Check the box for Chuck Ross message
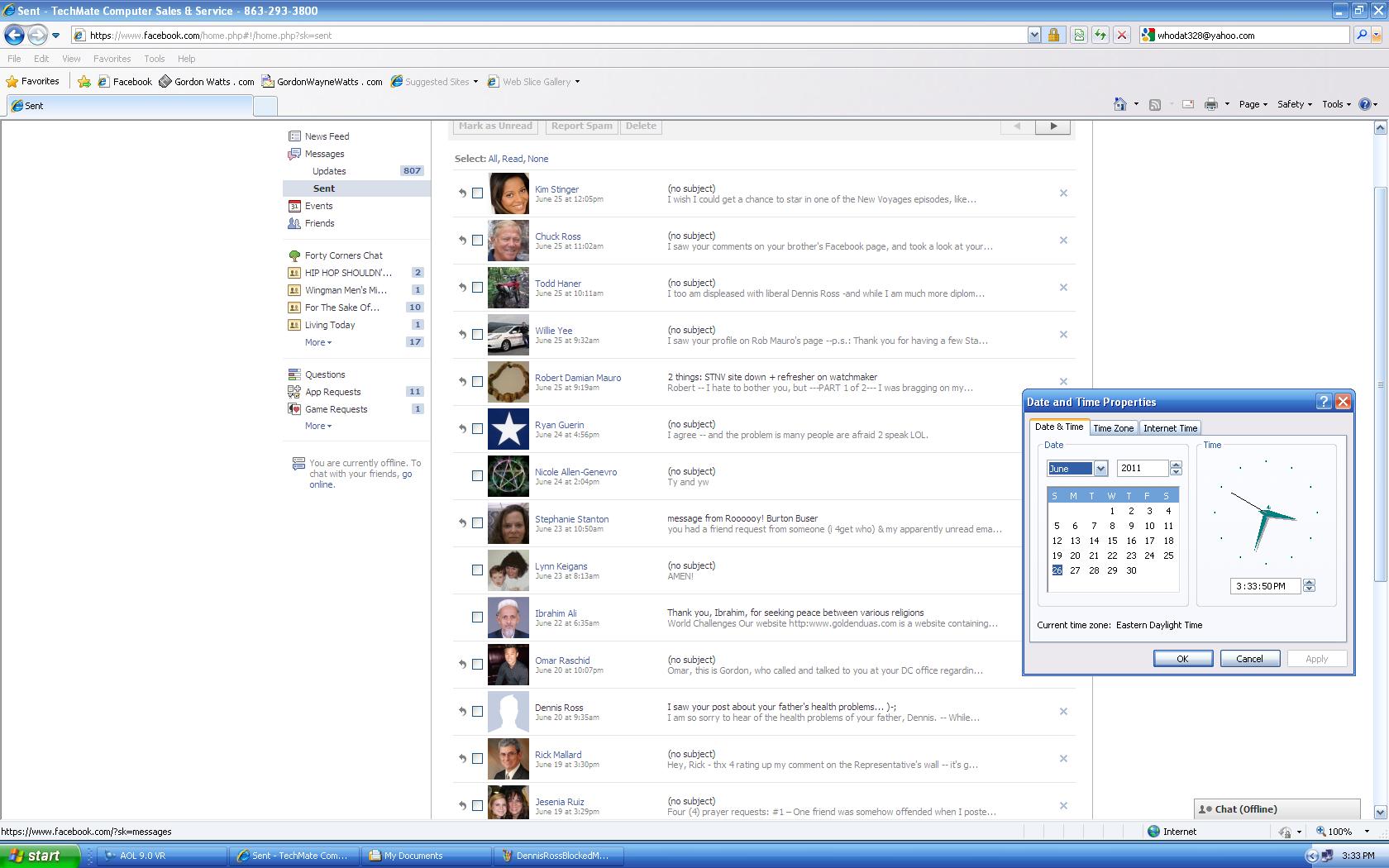 [x=477, y=240]
